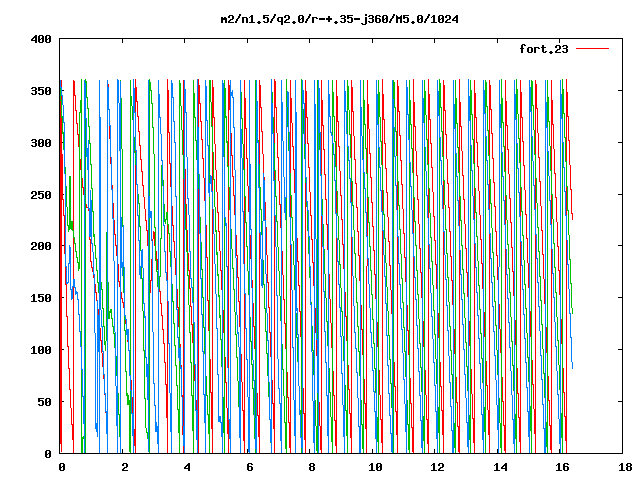This screenshot has height=480, width=640.
Task: Click x-axis label 10
Action: coord(375,467)
